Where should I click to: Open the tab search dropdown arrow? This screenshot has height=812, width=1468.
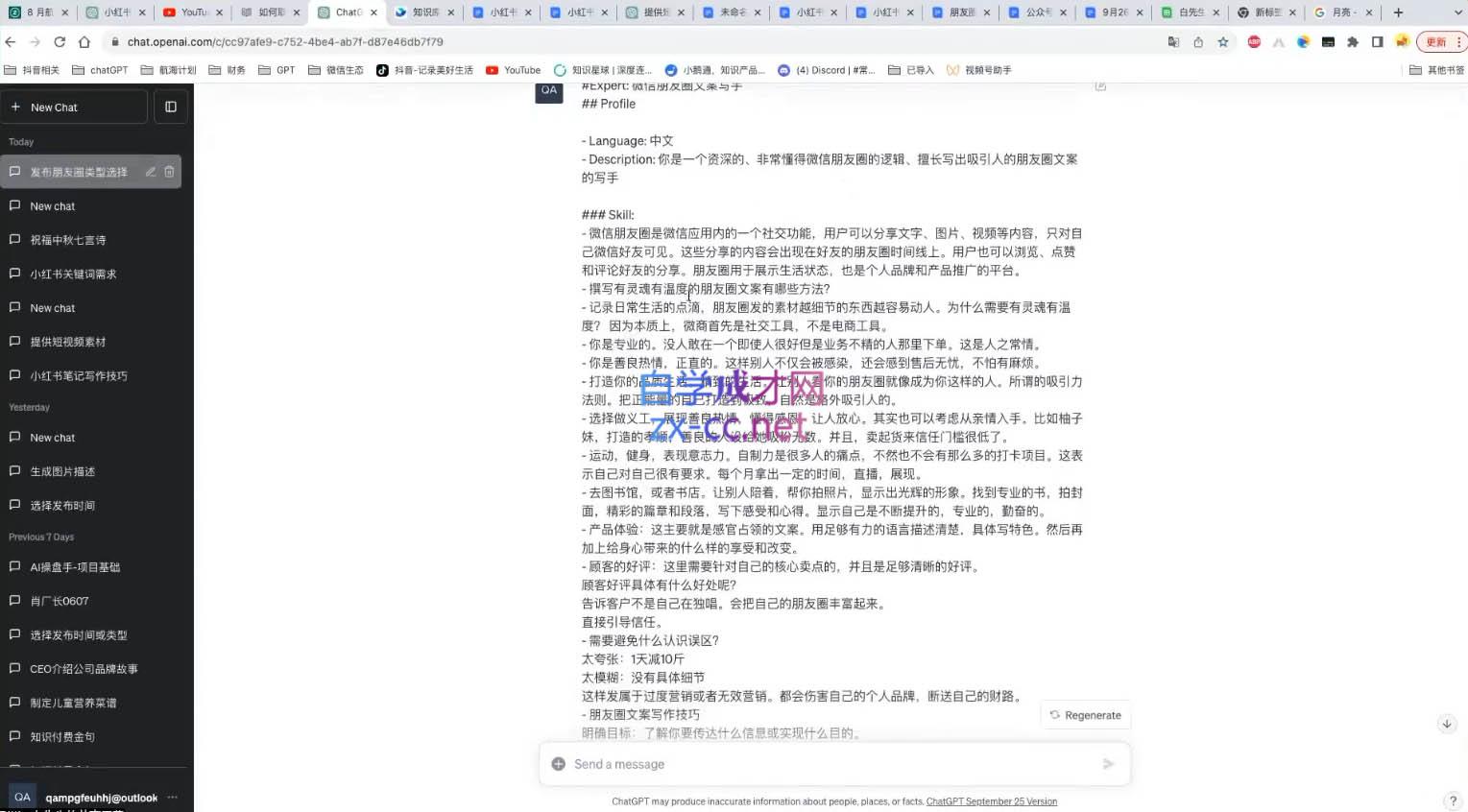(x=1459, y=12)
